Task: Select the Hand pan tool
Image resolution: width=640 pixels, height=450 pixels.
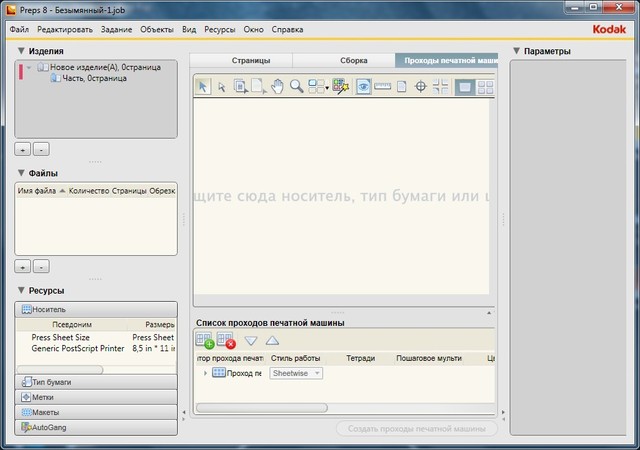Action: click(278, 87)
